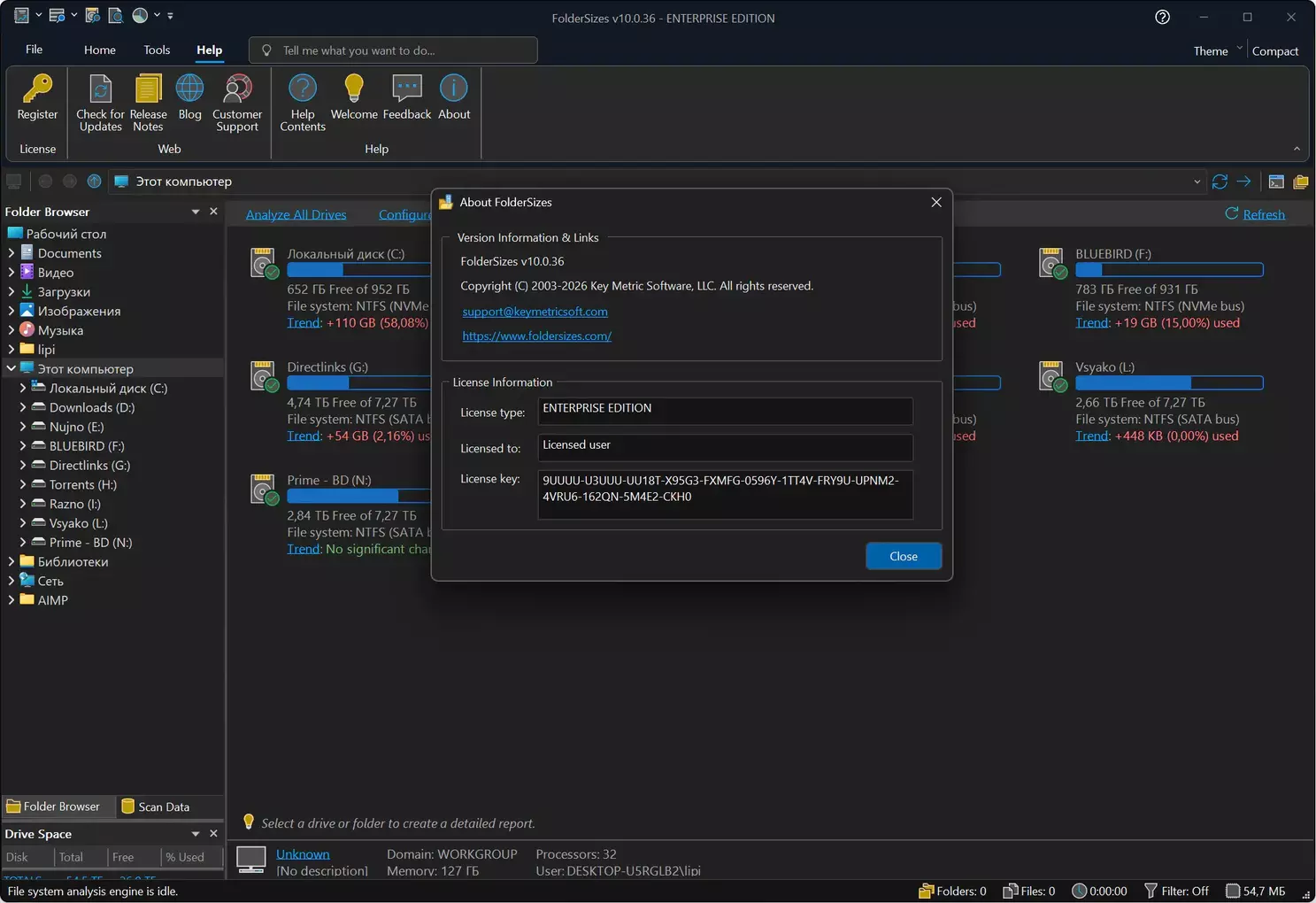Open the Feedback icon
Screen dimensions: 1316x903
(x=407, y=89)
